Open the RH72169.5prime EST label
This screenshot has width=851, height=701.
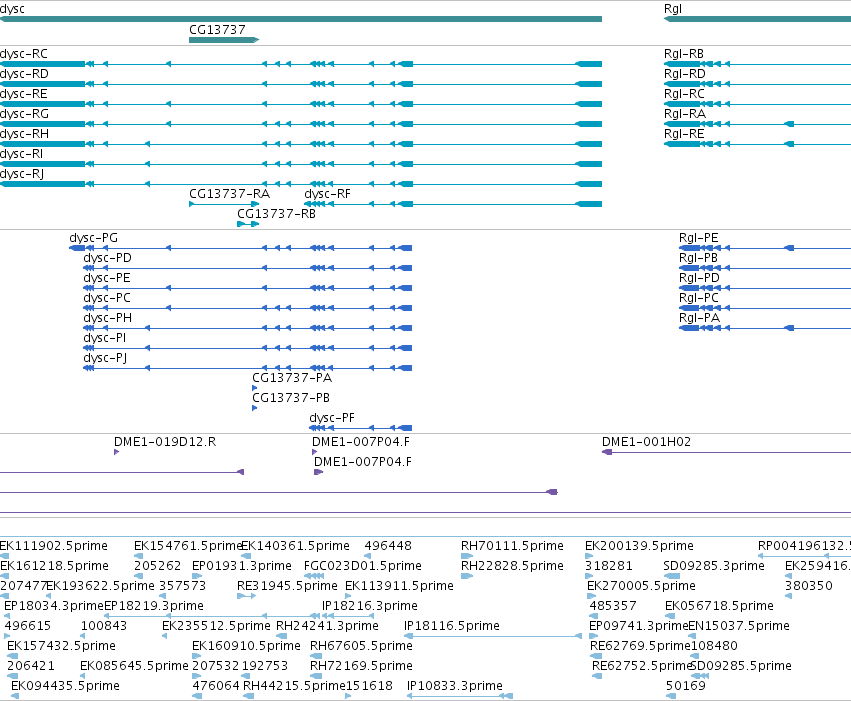pos(361,666)
